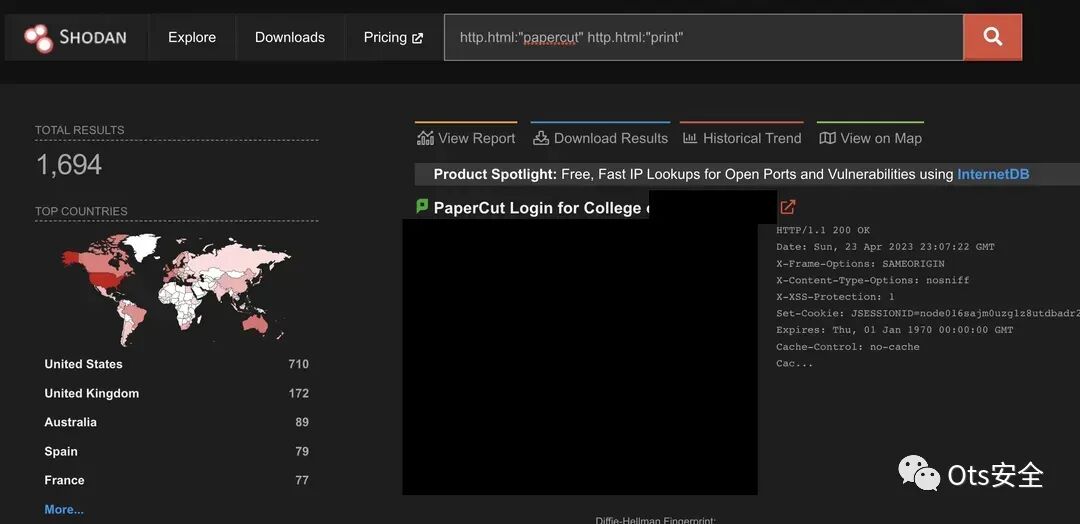This screenshot has height=524, width=1080.
Task: Select United States count 710
Action: (298, 364)
